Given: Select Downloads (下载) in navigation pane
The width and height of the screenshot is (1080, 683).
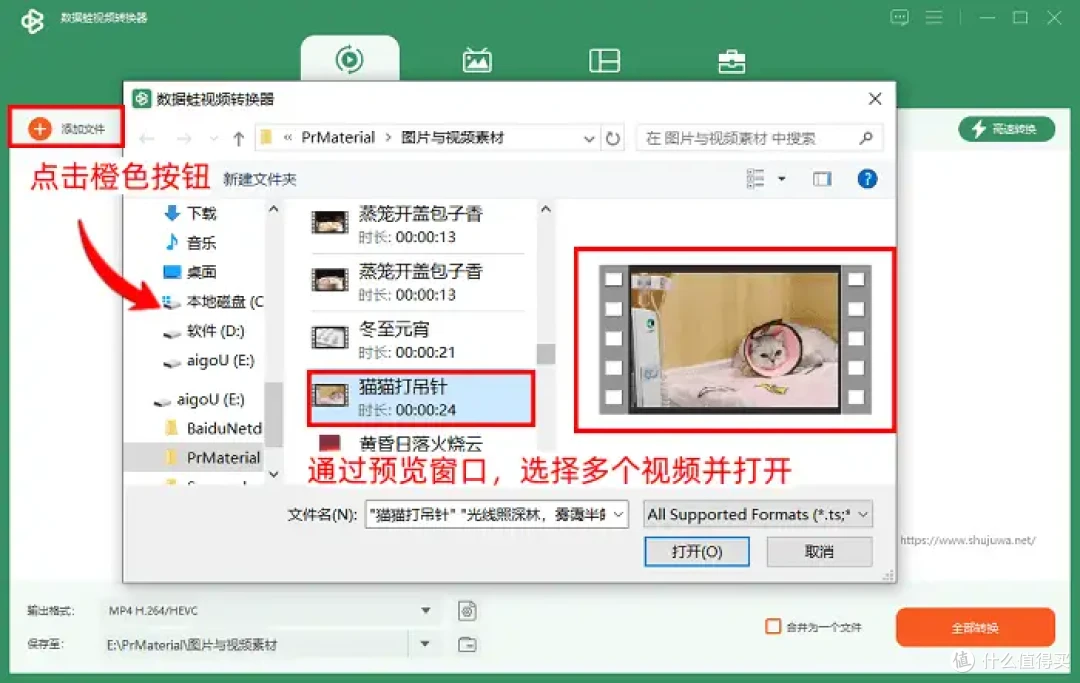Looking at the screenshot, I should (x=191, y=213).
